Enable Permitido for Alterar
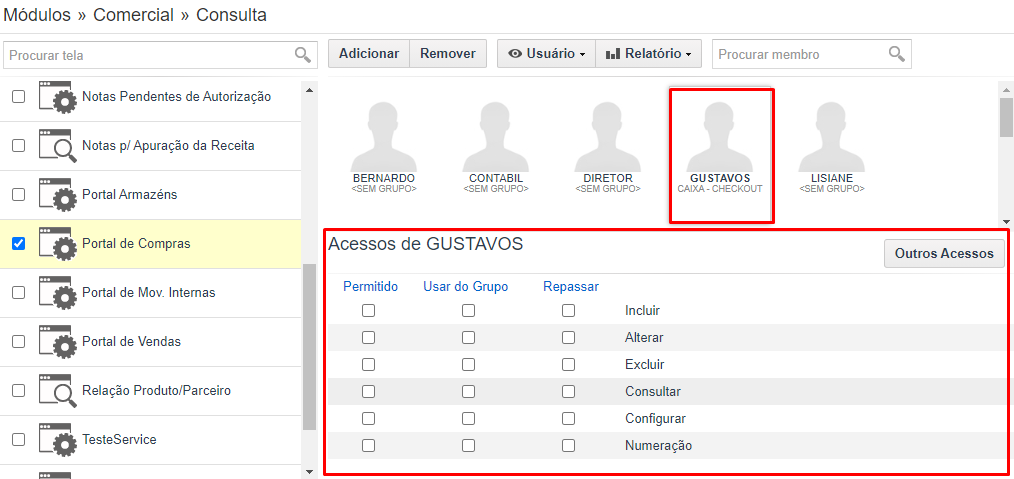The height and width of the screenshot is (479, 1014). pos(369,337)
